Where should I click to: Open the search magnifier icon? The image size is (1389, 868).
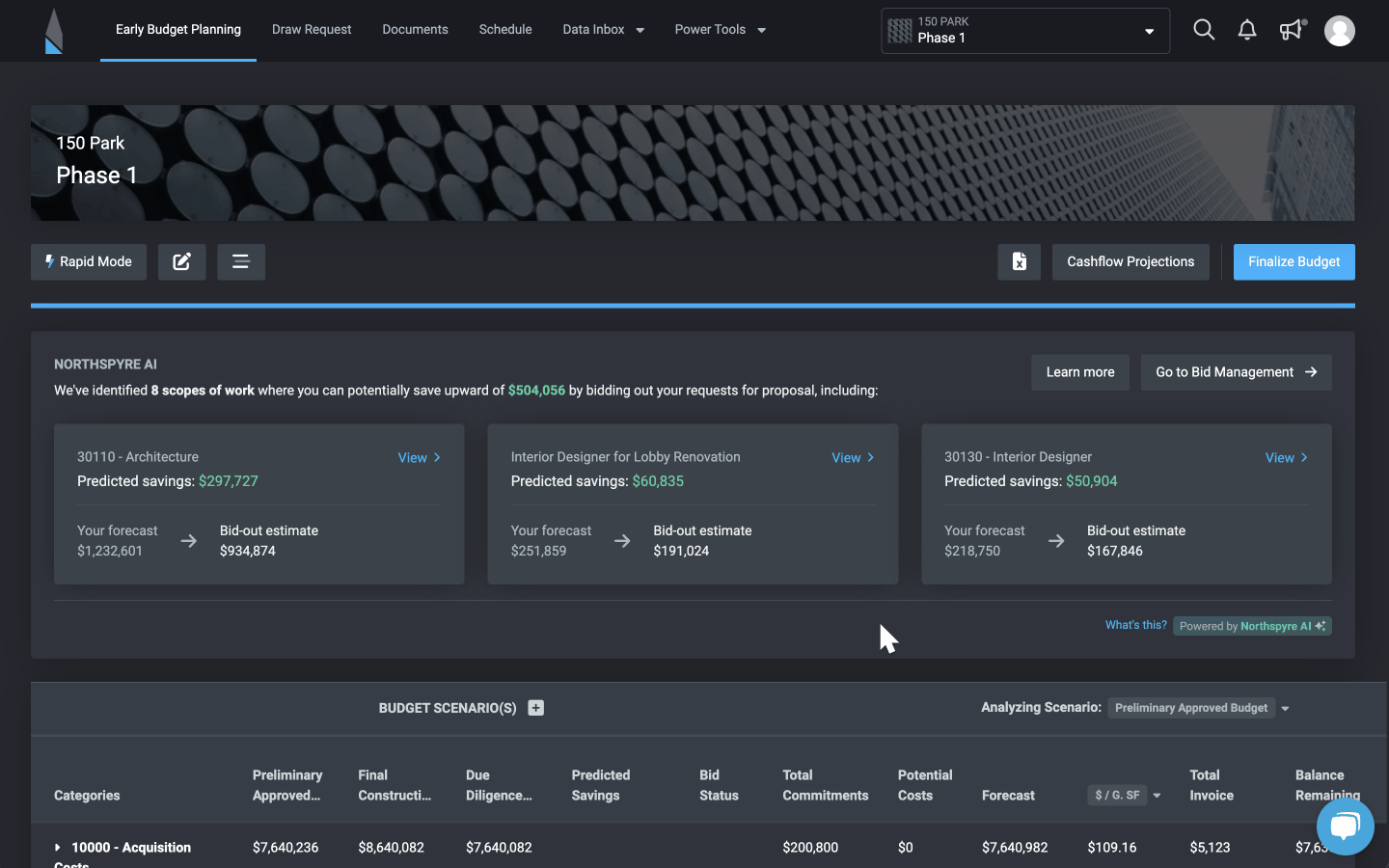1204,30
